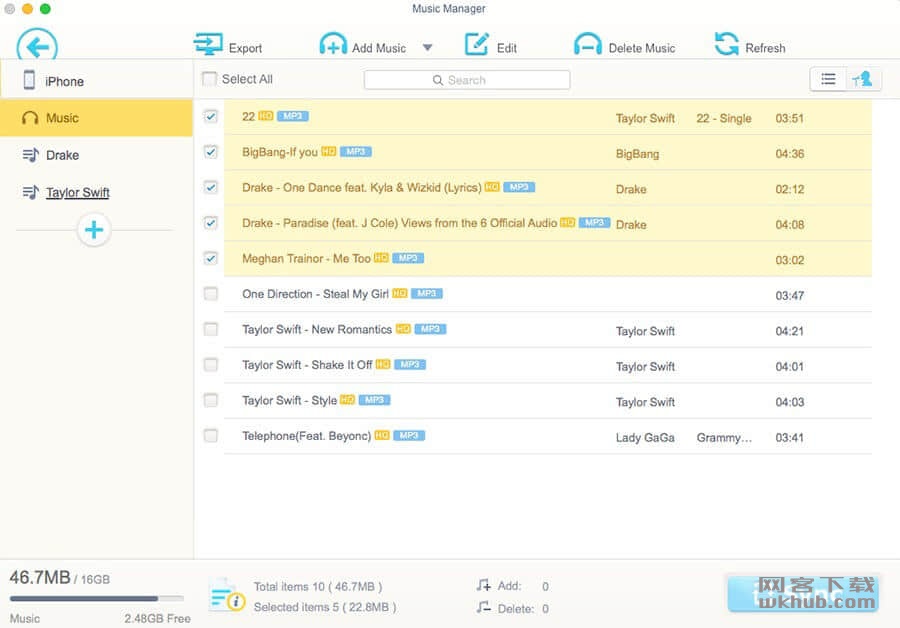Click the Edit button label
Viewport: 900px width, 628px height.
tap(507, 48)
